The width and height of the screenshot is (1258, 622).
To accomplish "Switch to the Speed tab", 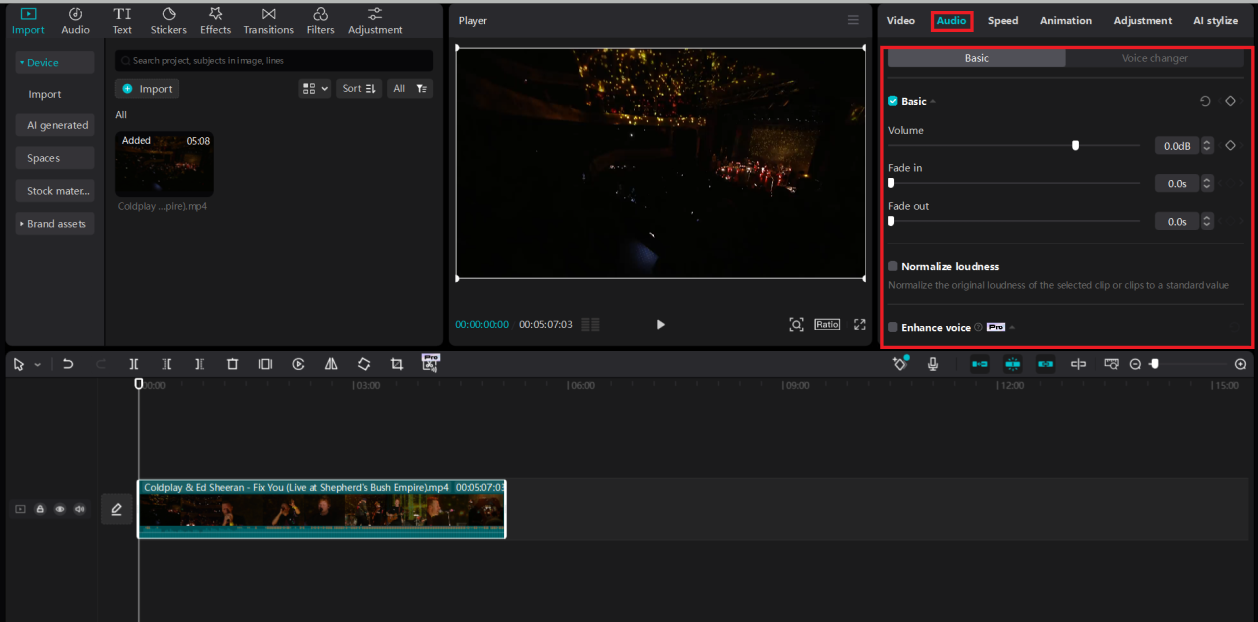I will click(1003, 20).
